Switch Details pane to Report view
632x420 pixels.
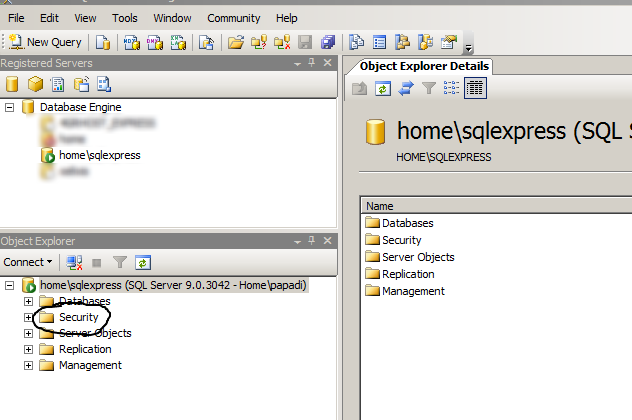coord(475,88)
